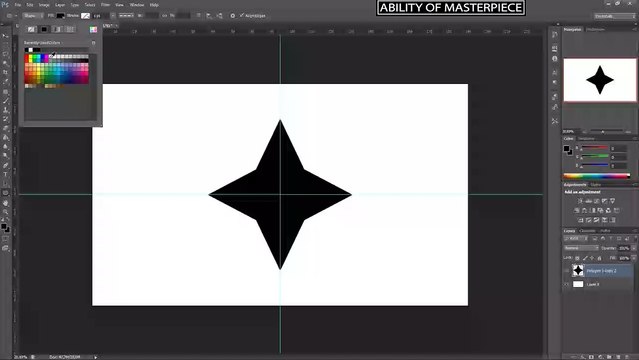Open the Filter menu
This screenshot has width=639, height=360.
[105, 5]
